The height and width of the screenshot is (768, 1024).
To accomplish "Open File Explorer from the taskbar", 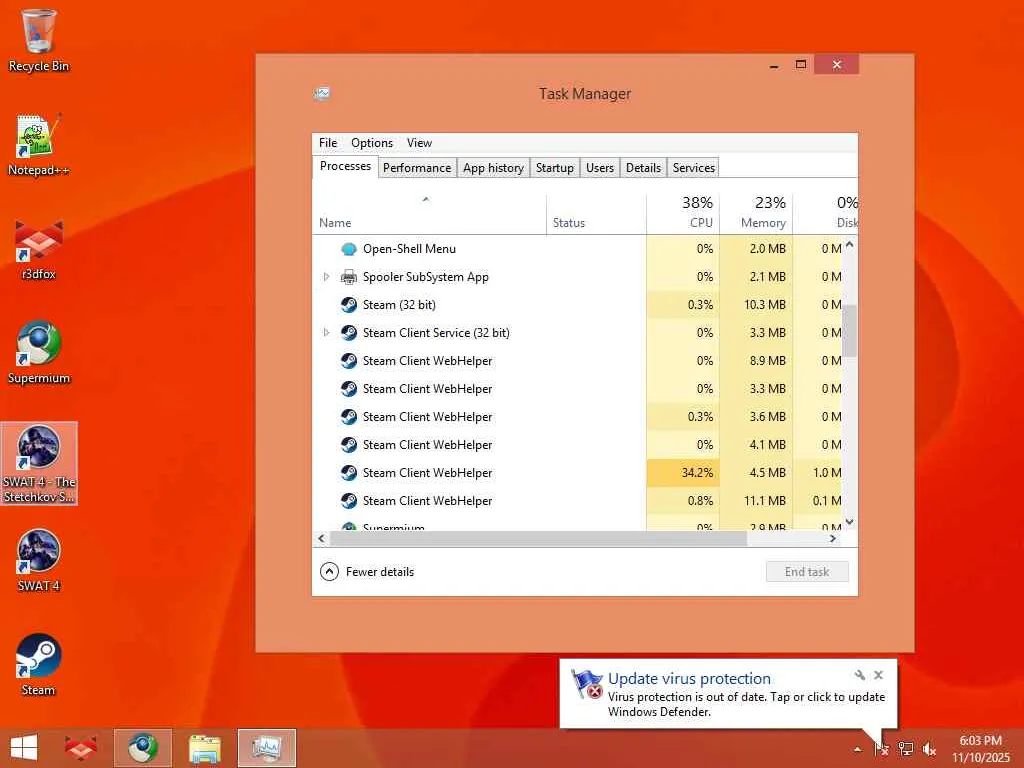I will 205,748.
